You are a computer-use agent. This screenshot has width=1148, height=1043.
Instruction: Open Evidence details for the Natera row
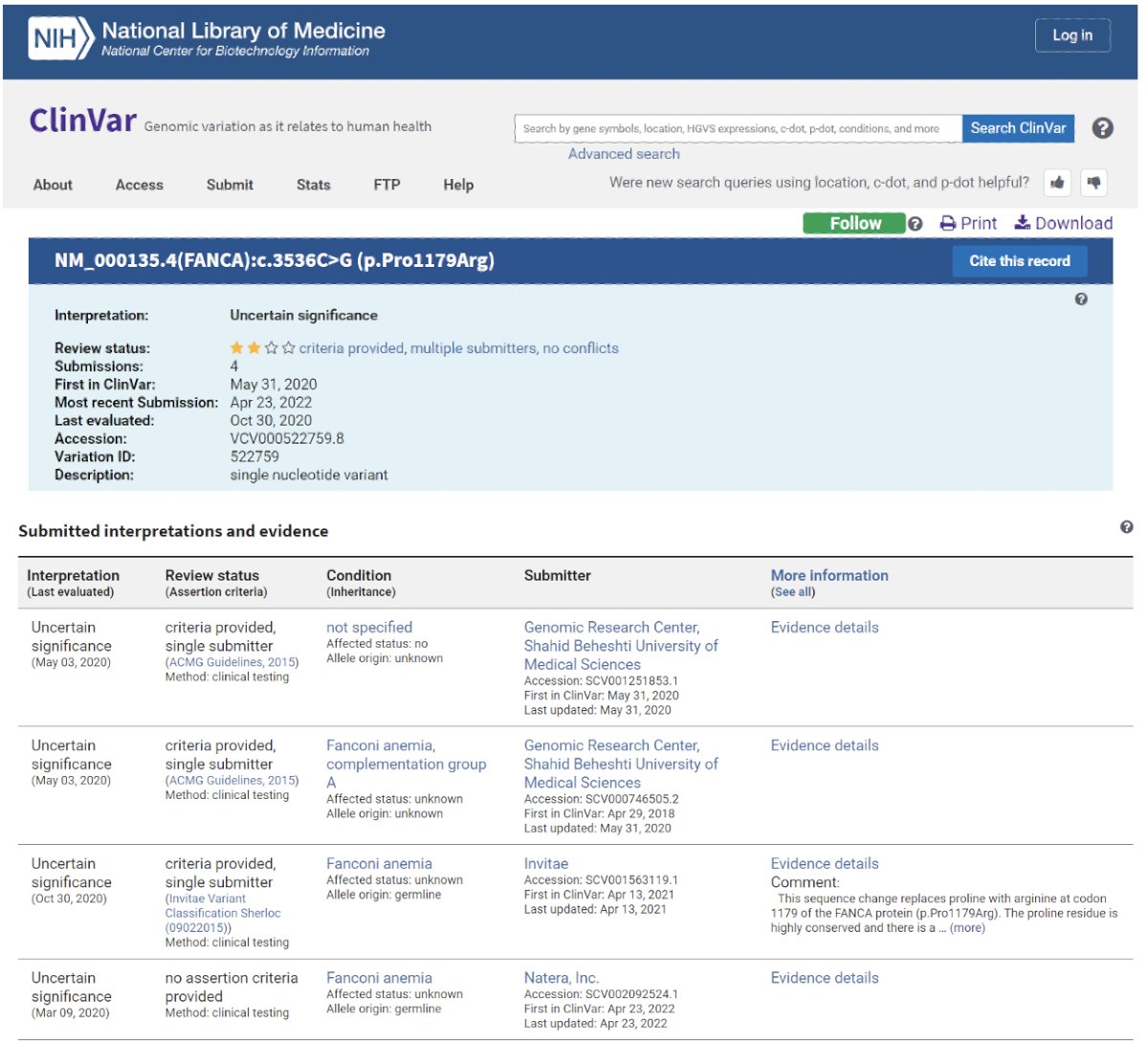825,978
